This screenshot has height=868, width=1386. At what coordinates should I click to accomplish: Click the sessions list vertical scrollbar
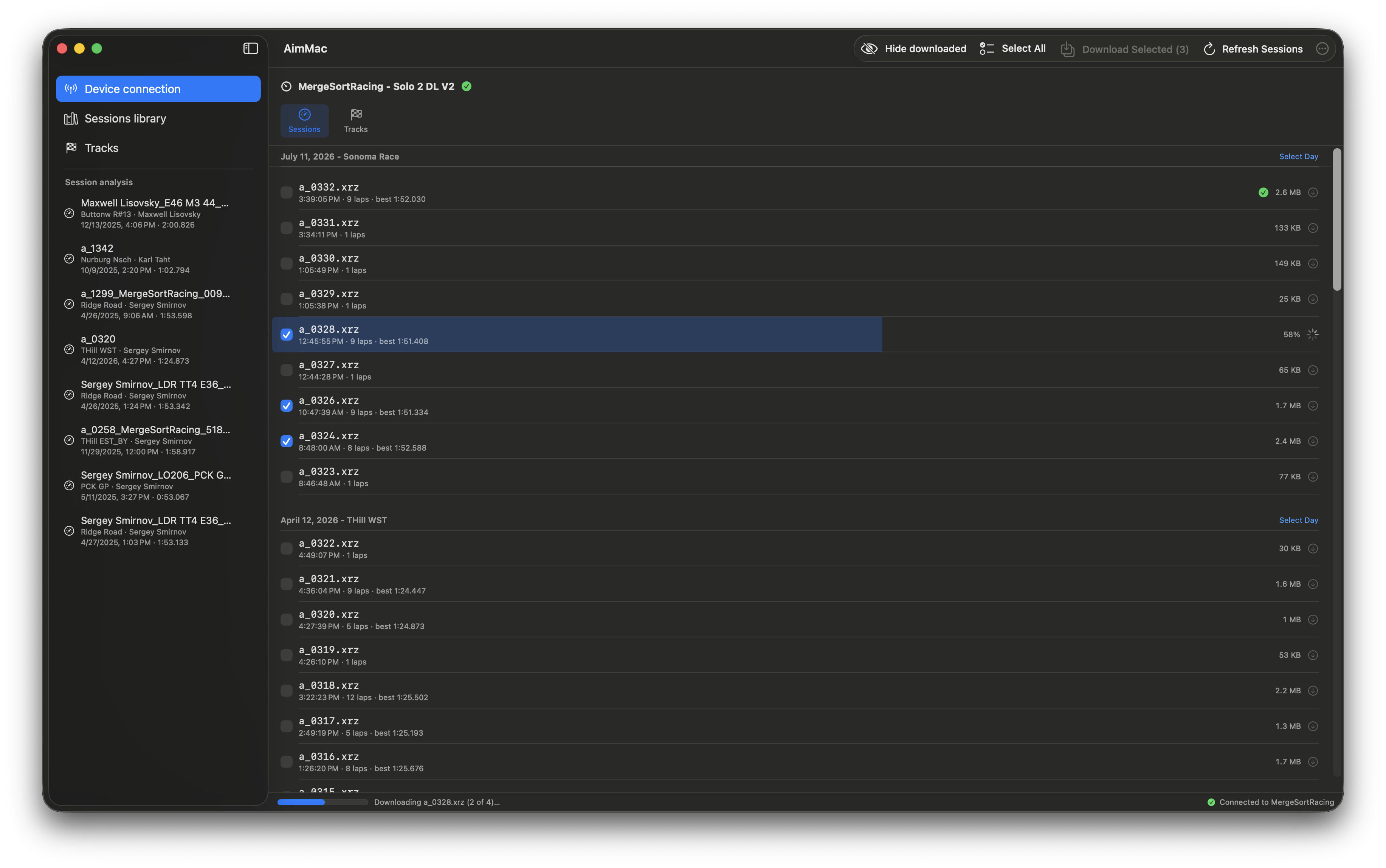pyautogui.click(x=1337, y=220)
